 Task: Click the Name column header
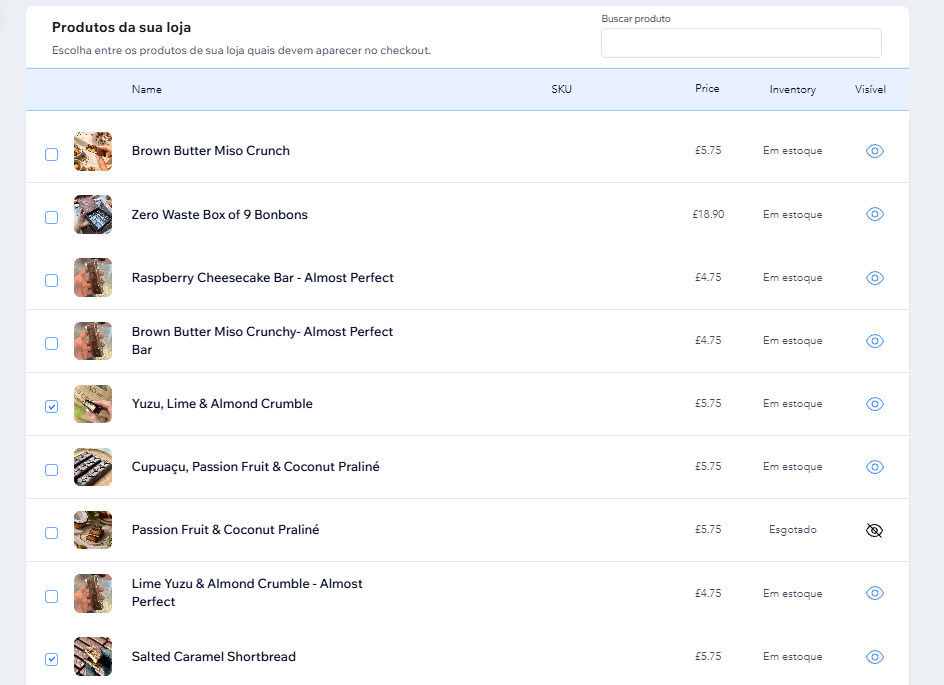point(147,89)
